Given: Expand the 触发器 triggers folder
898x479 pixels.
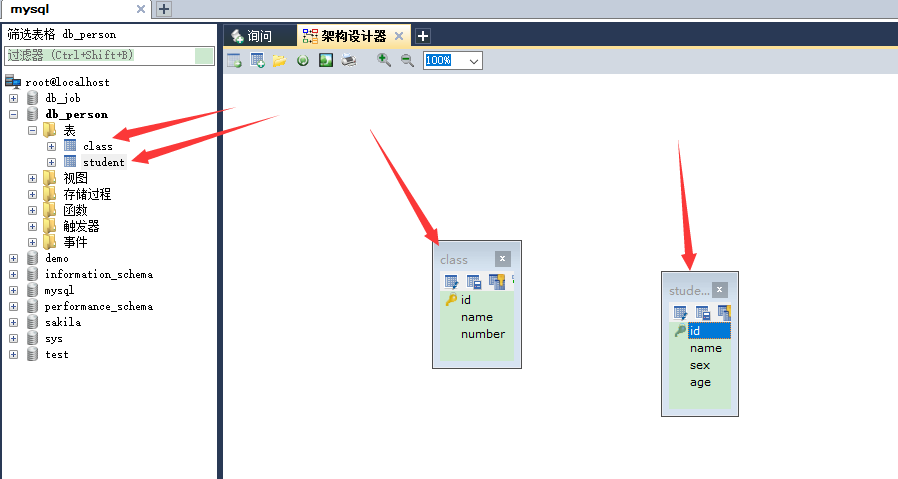Looking at the screenshot, I should (x=32, y=226).
